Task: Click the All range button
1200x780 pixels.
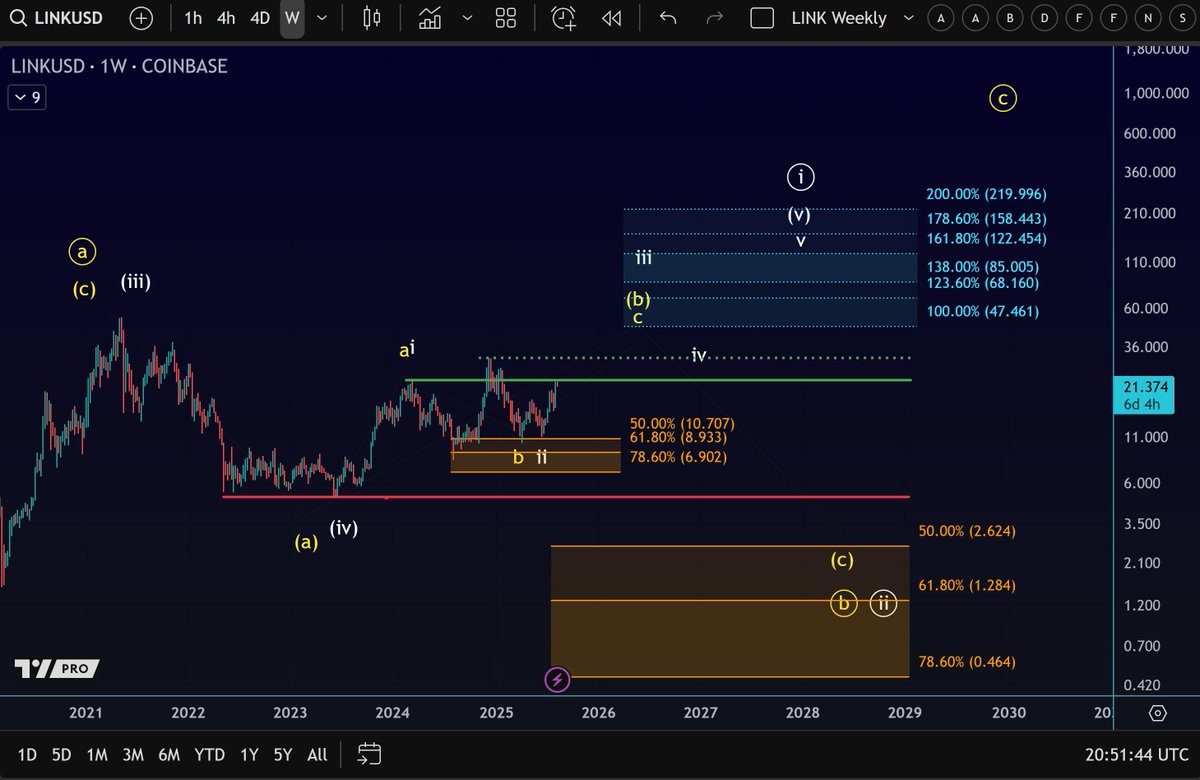Action: 317,755
